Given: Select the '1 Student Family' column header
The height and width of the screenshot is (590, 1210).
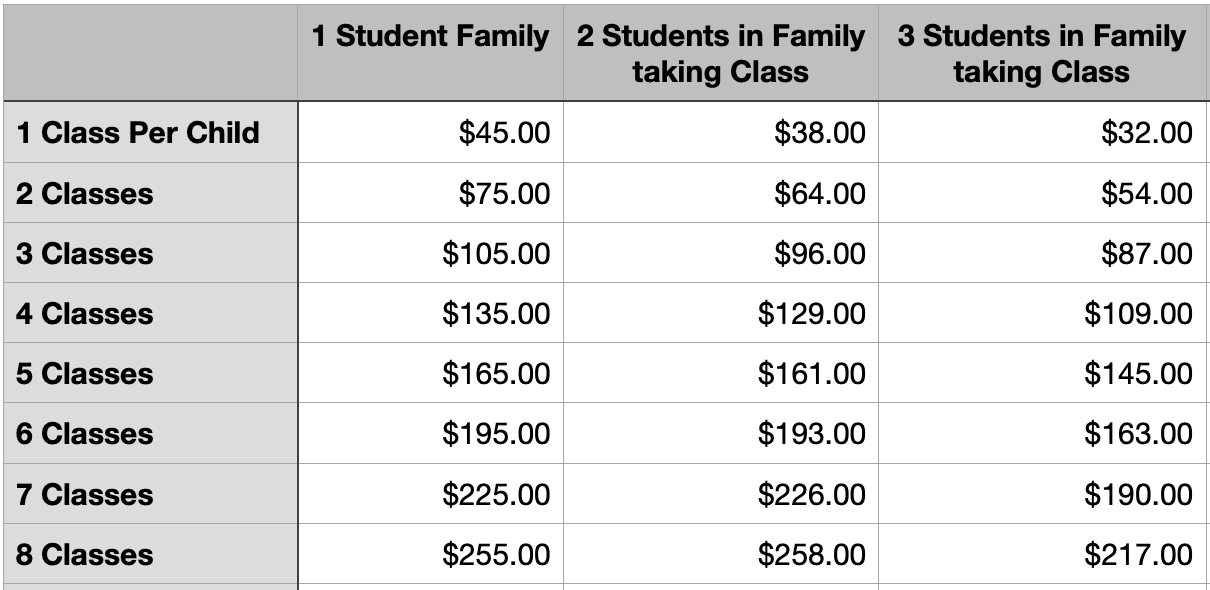Looking at the screenshot, I should click(x=430, y=52).
